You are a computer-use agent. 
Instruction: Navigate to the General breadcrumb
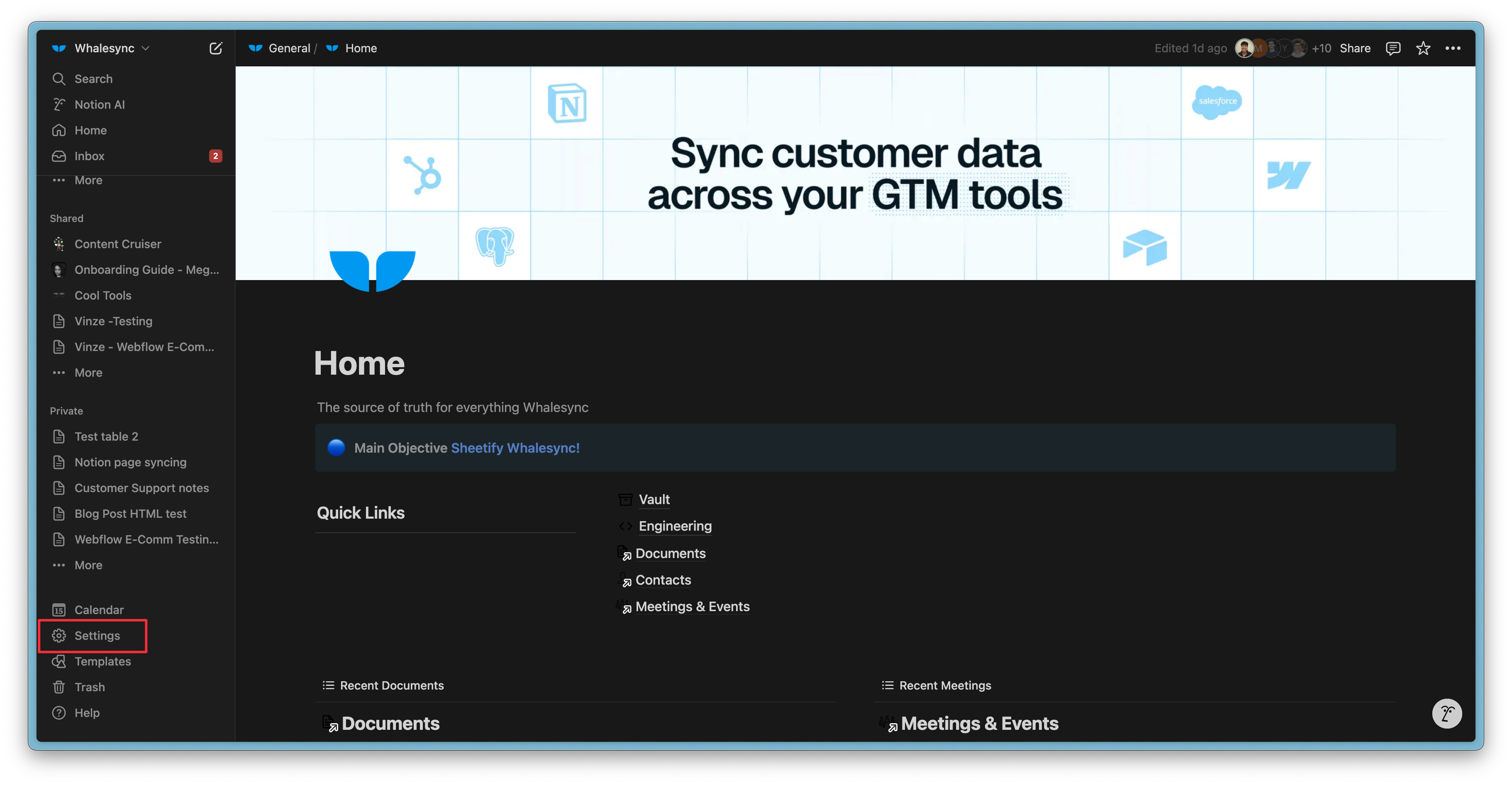pos(289,48)
